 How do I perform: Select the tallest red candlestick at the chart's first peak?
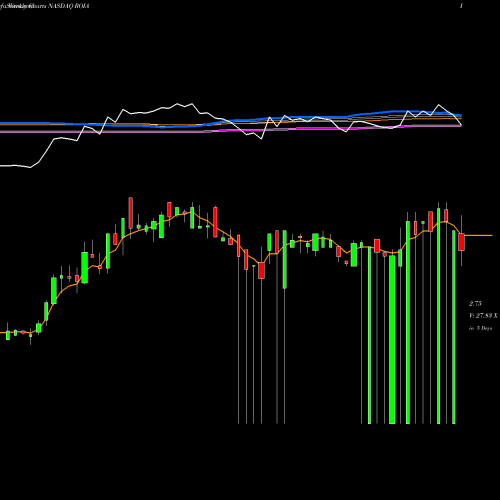pyautogui.click(x=131, y=213)
